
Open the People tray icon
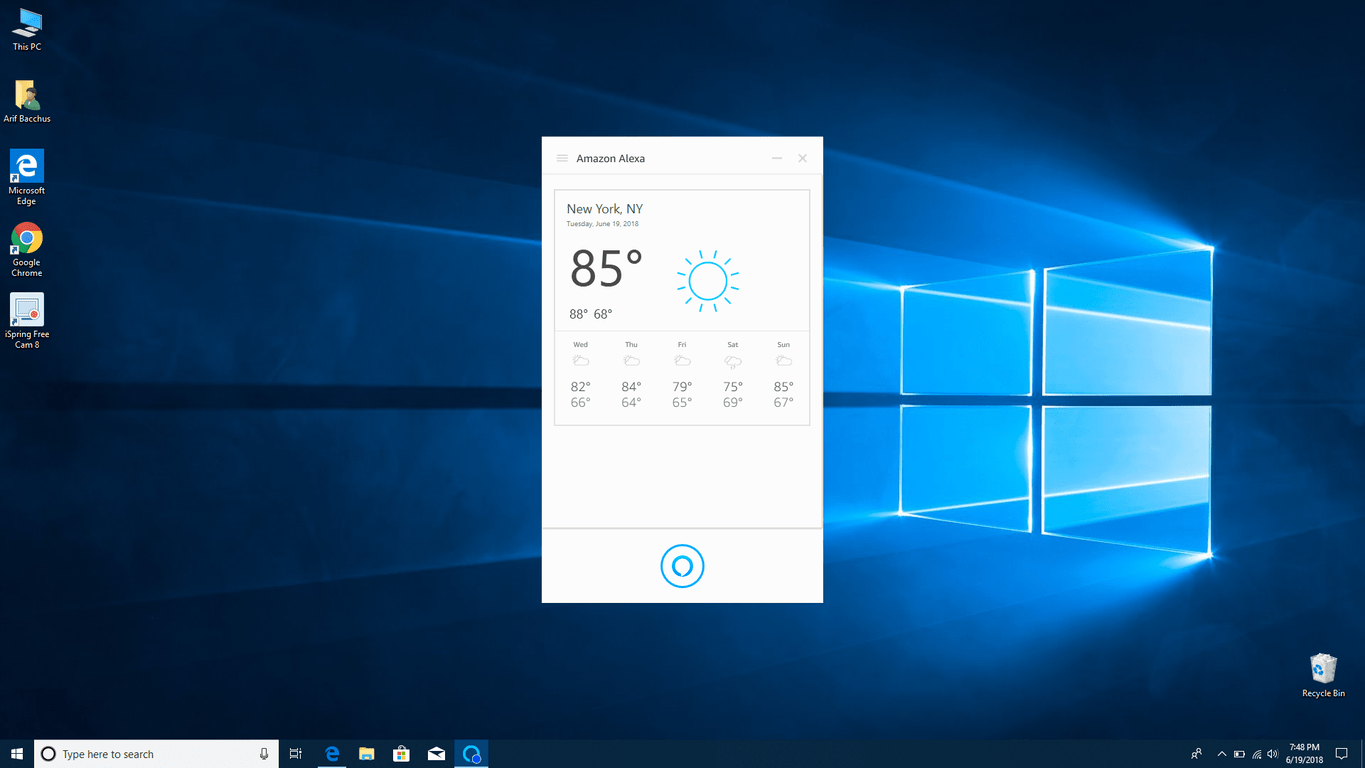click(x=1197, y=754)
